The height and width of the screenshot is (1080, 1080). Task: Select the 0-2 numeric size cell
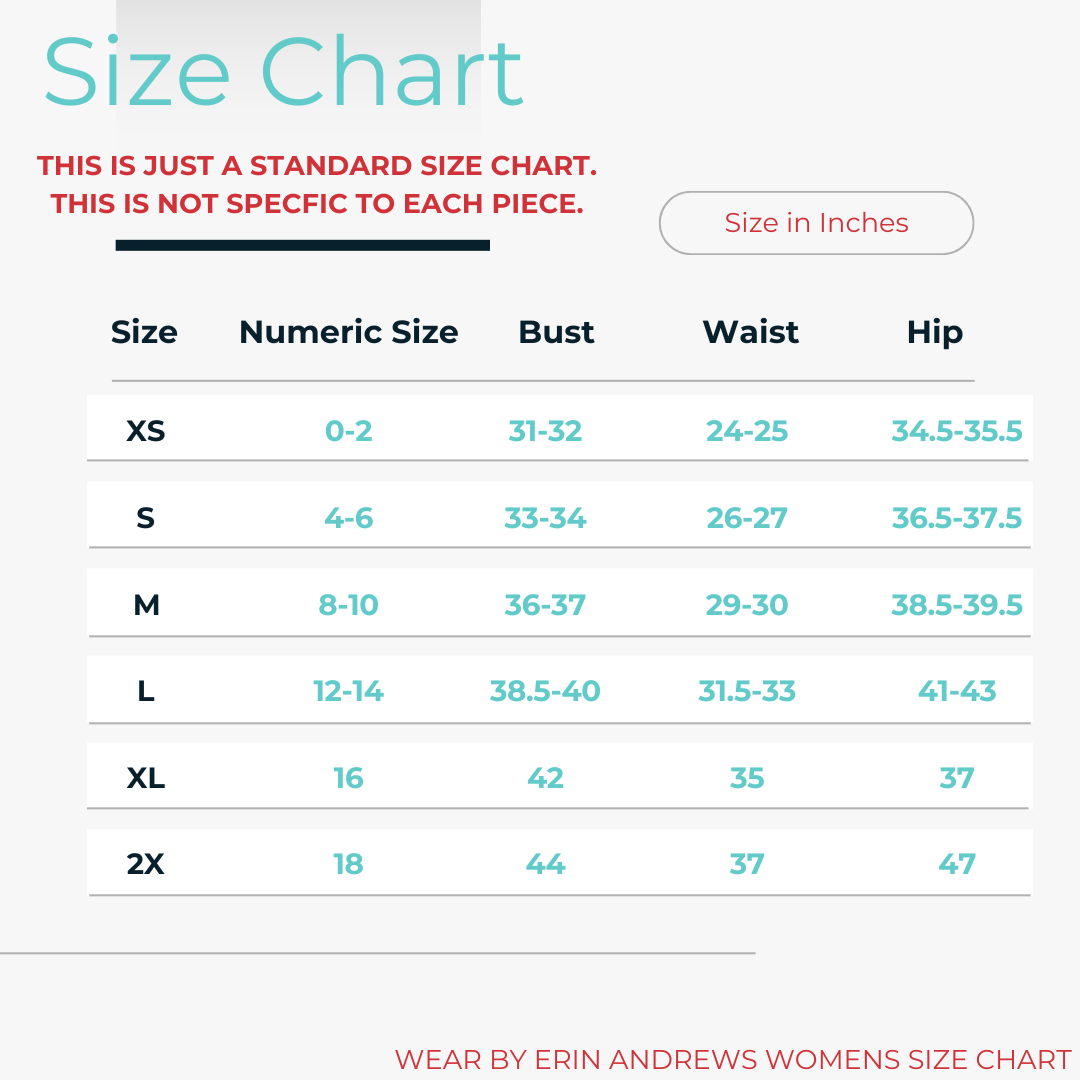click(348, 431)
